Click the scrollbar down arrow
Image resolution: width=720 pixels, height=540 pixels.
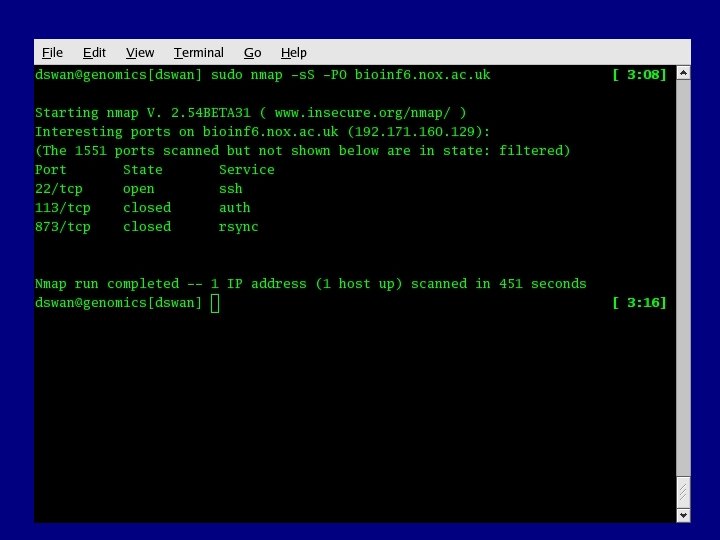coord(683,515)
